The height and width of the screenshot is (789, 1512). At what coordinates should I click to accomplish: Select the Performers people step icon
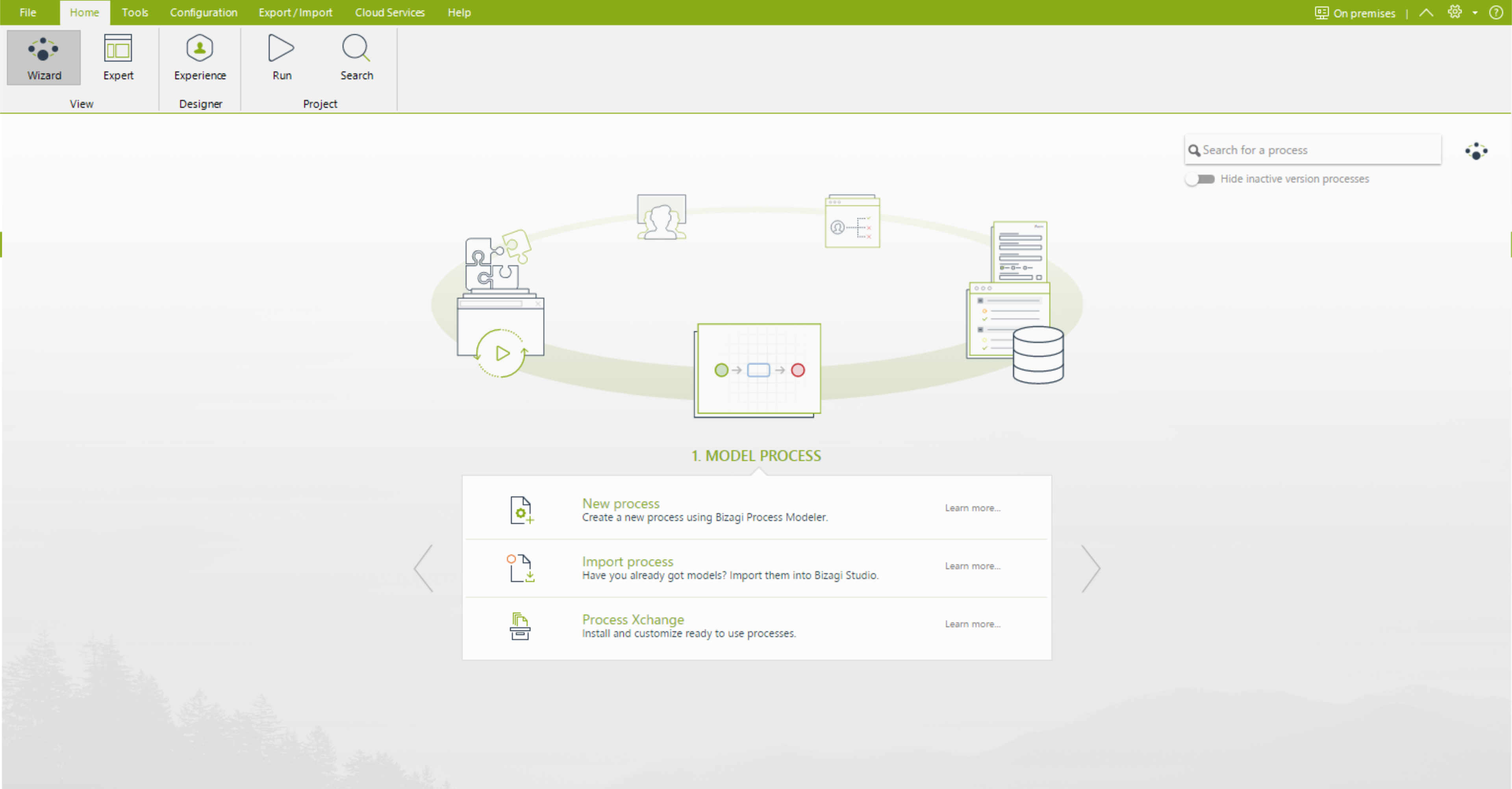[x=661, y=216]
